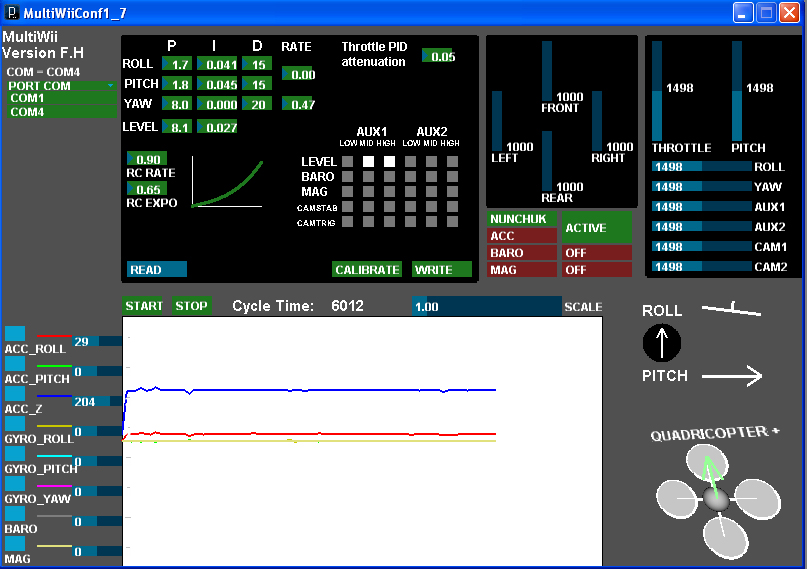The image size is (807, 569).
Task: Click the roll/pitch RATE value 0.00
Action: point(297,74)
